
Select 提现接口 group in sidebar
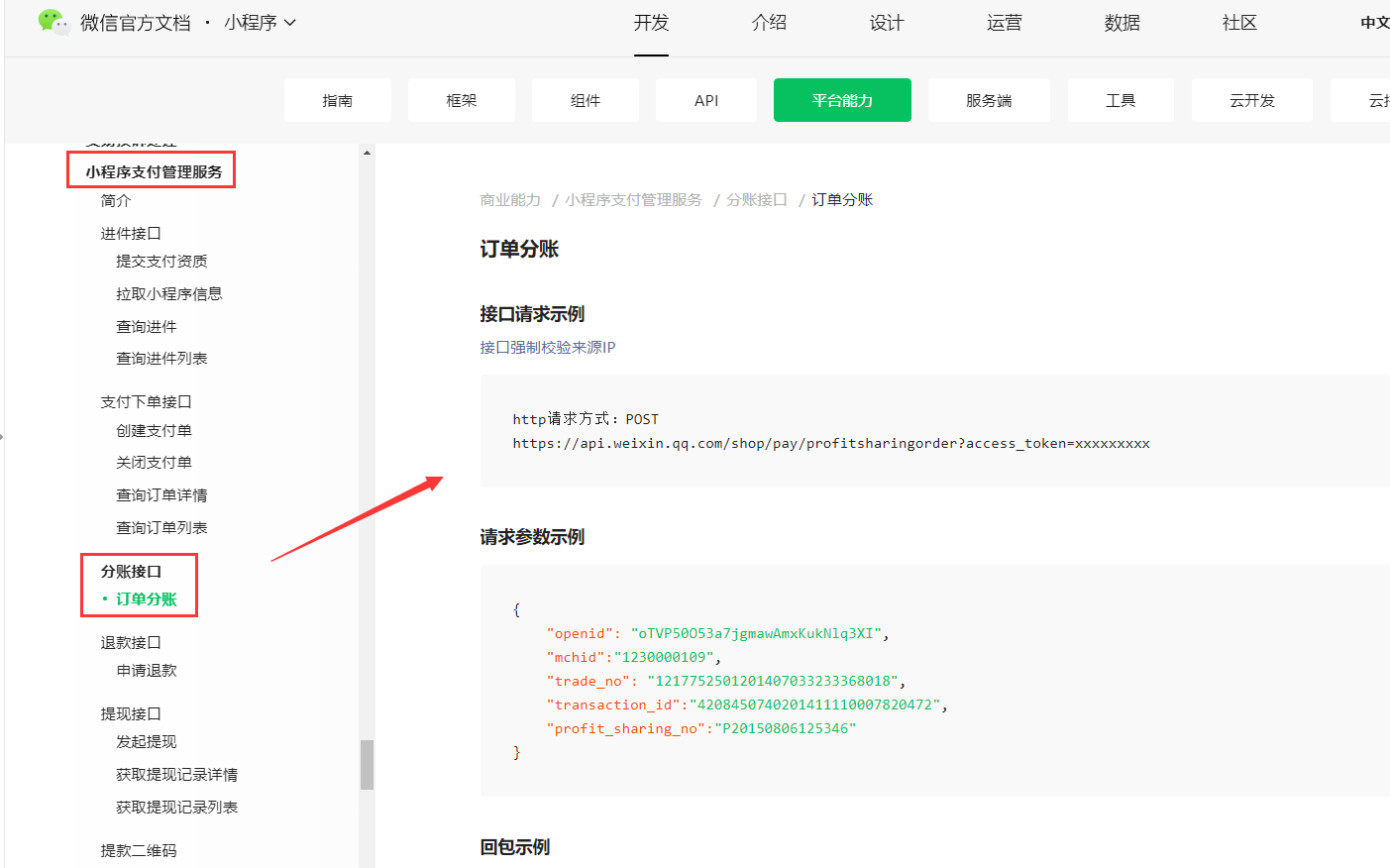coord(131,713)
